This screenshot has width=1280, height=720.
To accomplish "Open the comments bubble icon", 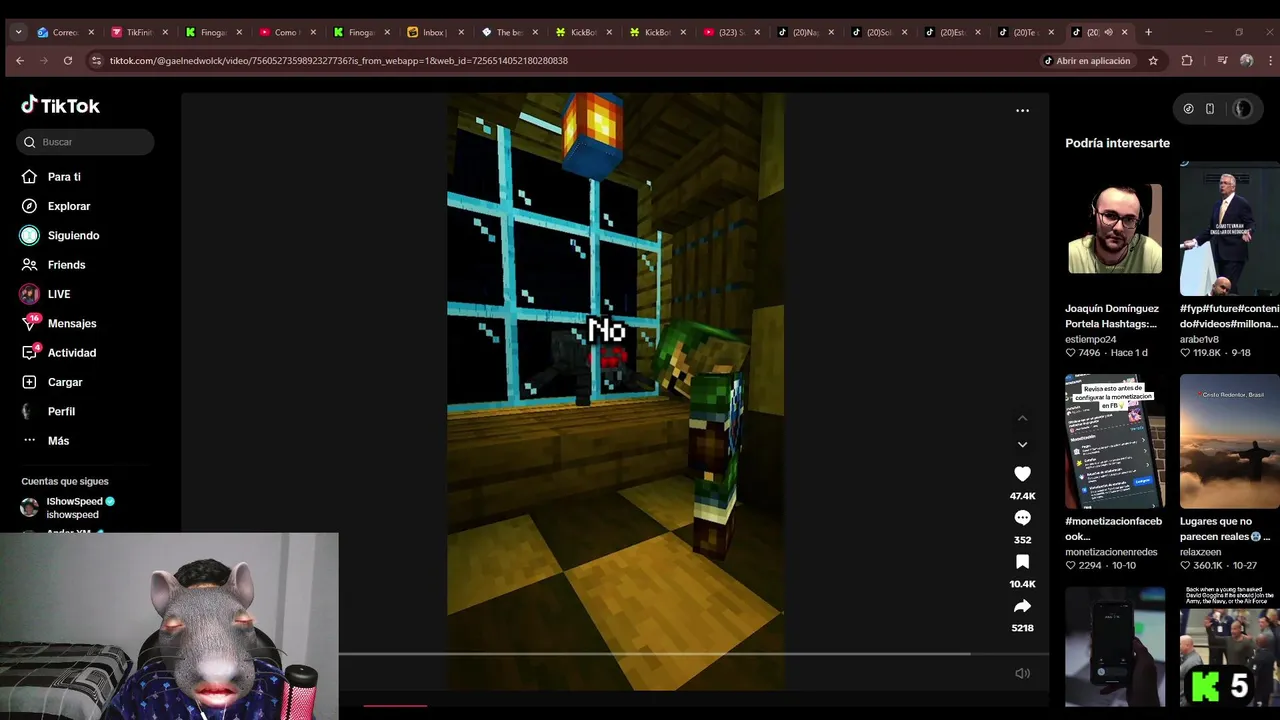I will coord(1022,518).
